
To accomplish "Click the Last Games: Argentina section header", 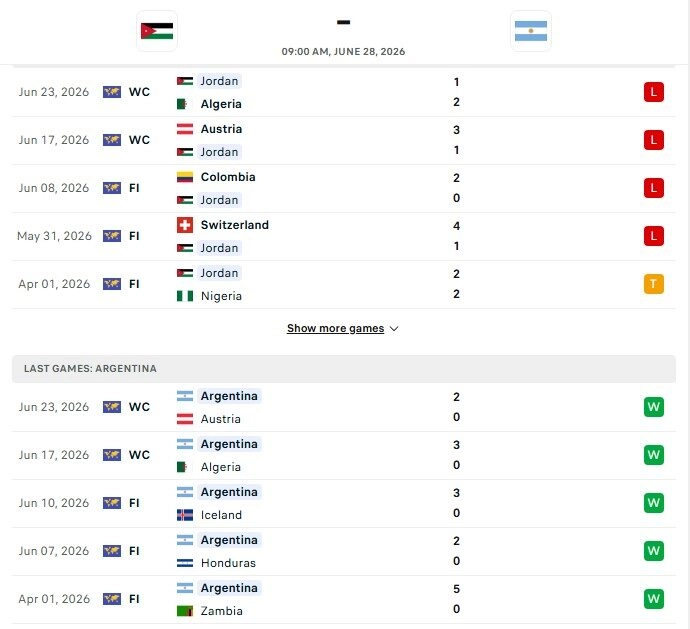I will pos(344,369).
